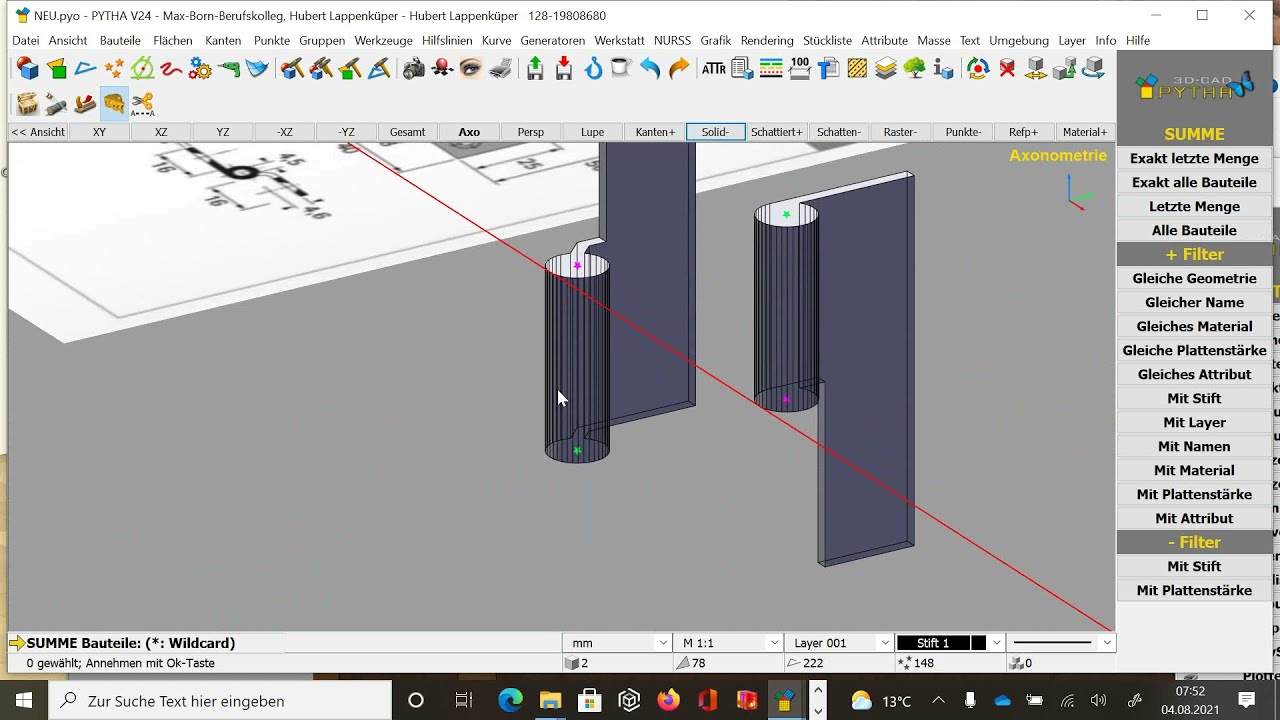
Task: Show hidden system tray icons chevron
Action: point(938,701)
